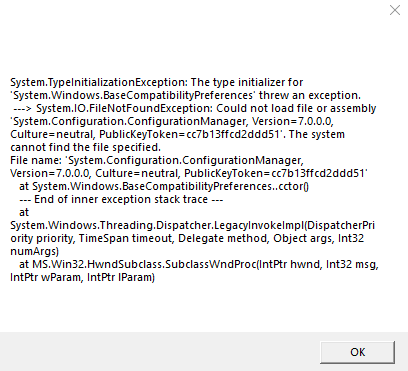
Task: Click 'at System.Windows.BaseCompatibilityPreferences..cctor()' line
Action: click(164, 186)
